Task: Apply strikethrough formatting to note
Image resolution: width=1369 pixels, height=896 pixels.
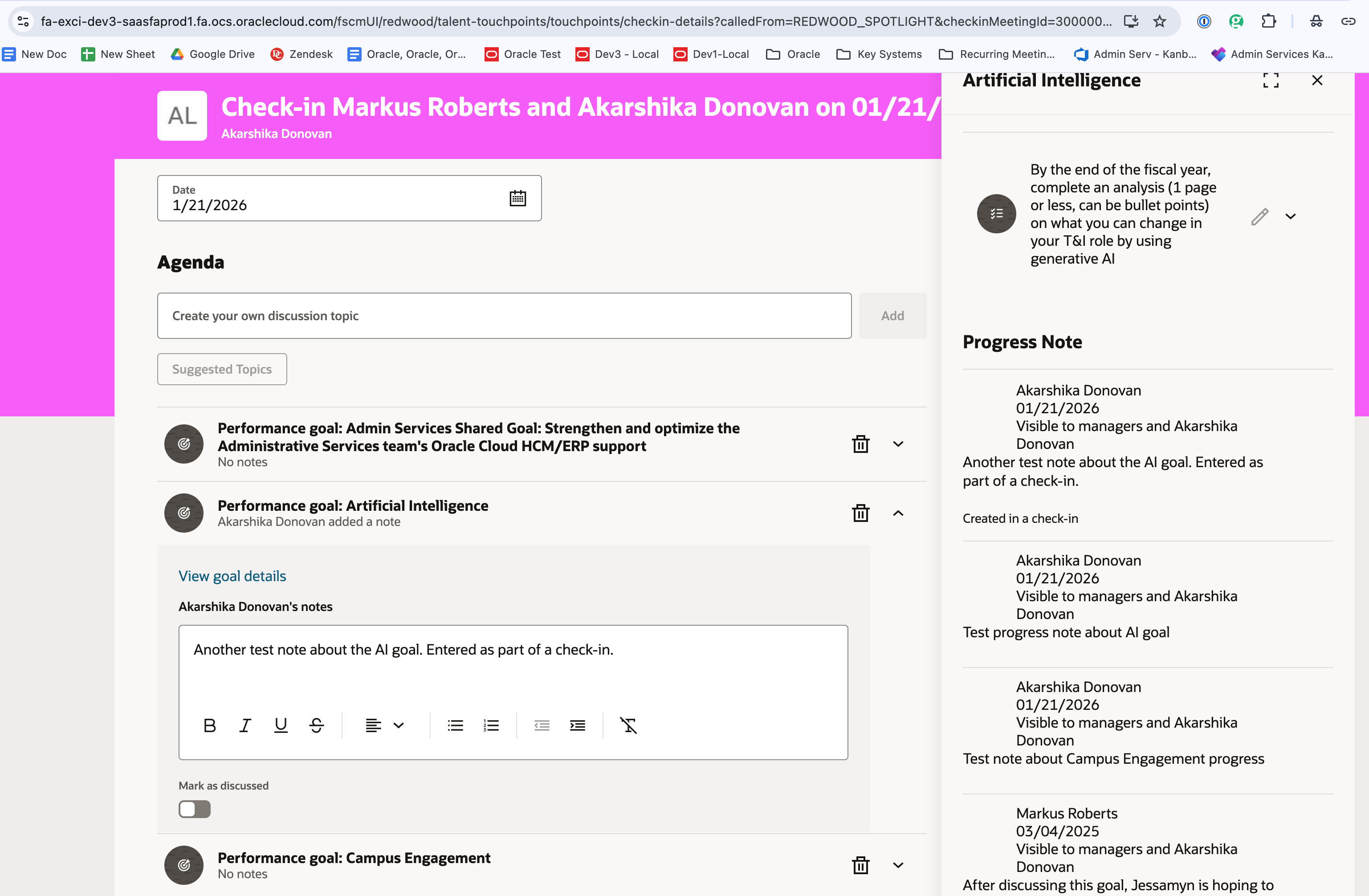Action: [316, 725]
